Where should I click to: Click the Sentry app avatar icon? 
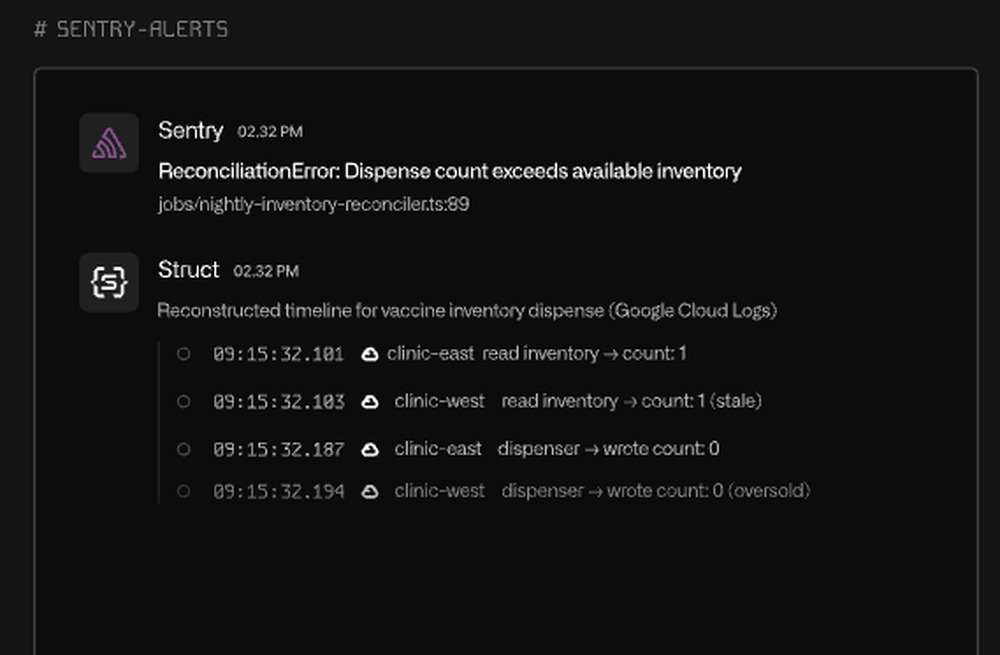(x=109, y=142)
